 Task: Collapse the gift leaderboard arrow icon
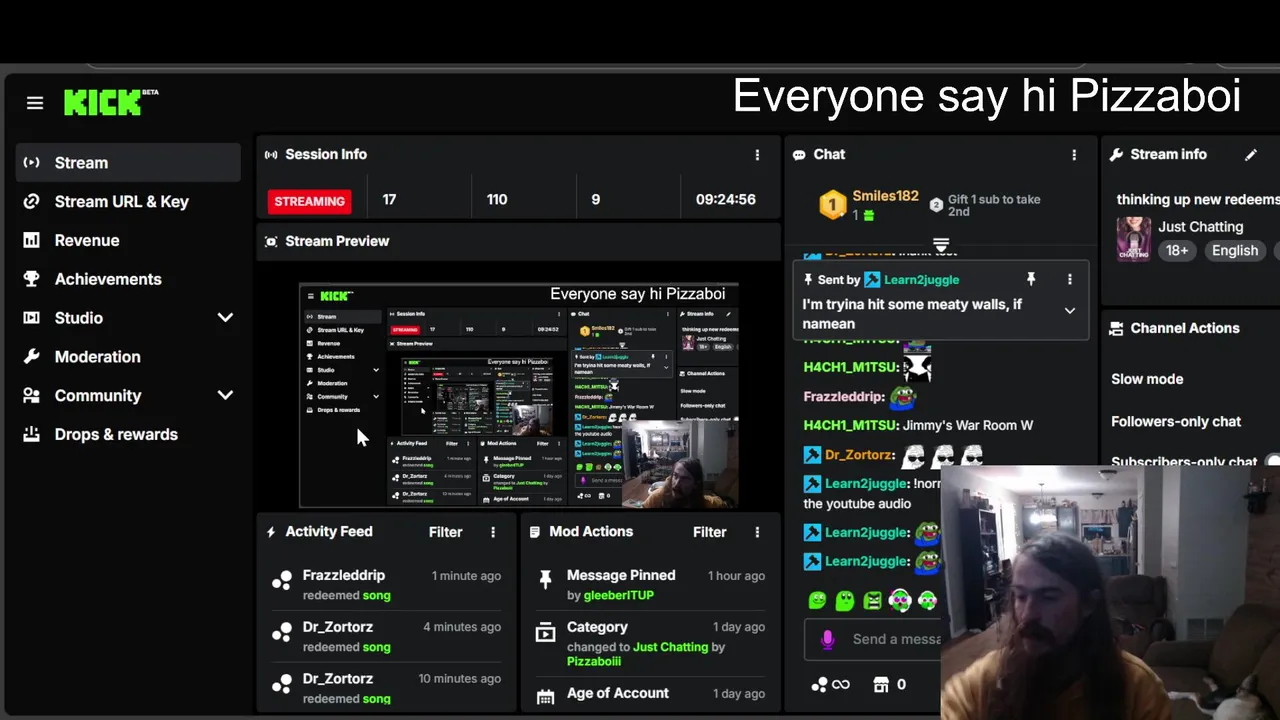tap(941, 245)
